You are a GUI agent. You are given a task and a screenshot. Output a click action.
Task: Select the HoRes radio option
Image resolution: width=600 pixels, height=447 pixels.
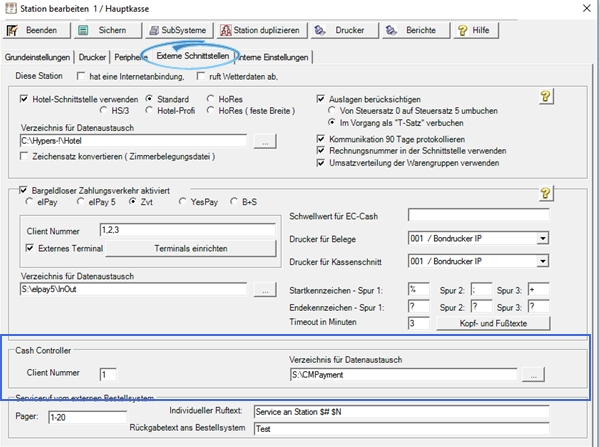click(210, 99)
